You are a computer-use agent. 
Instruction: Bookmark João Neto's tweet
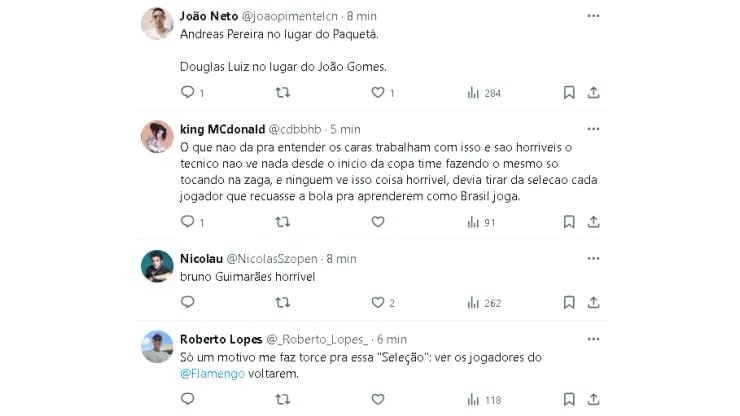[x=569, y=93]
